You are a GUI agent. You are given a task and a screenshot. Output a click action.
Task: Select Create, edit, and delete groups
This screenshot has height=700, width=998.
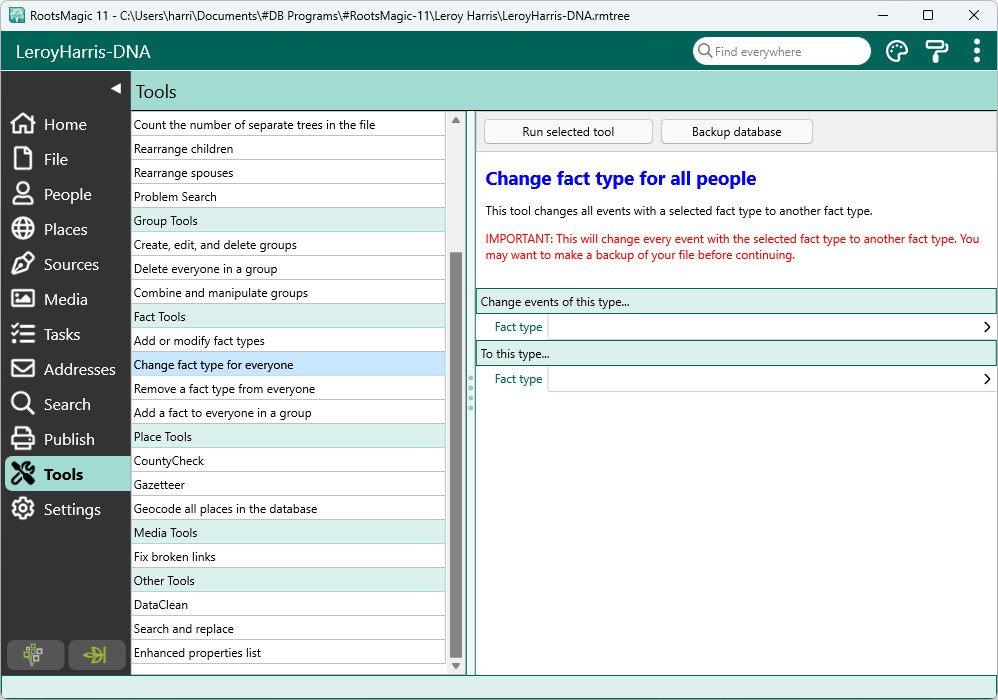pyautogui.click(x=288, y=245)
